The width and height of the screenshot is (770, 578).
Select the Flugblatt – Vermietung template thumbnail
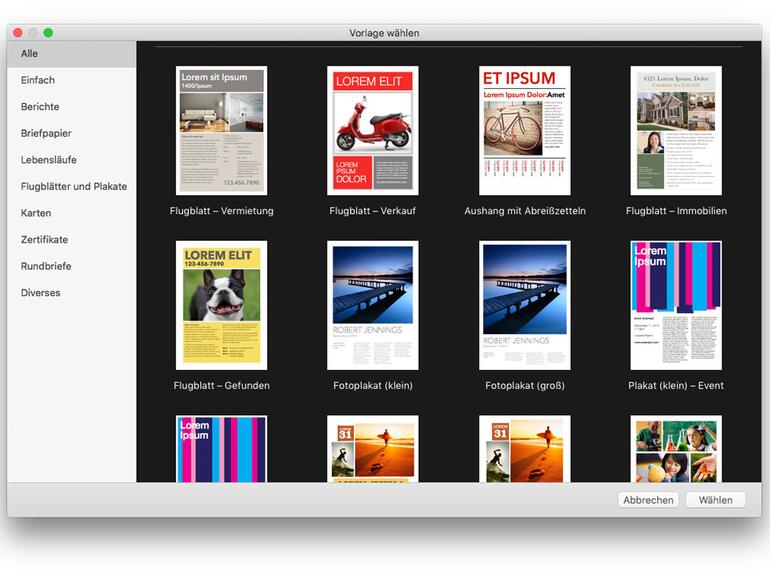[221, 130]
